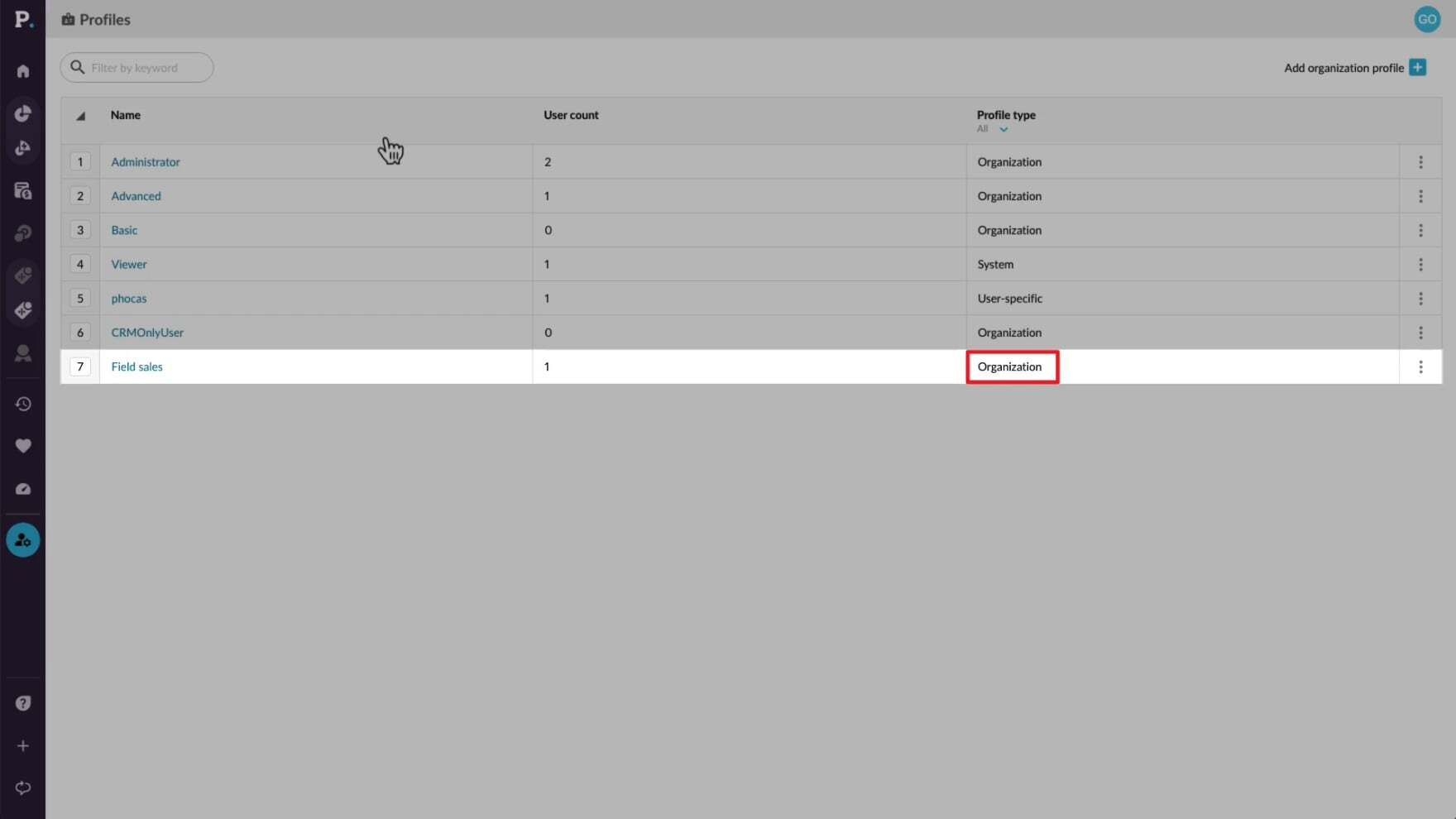Open the Basic profile link

[124, 230]
